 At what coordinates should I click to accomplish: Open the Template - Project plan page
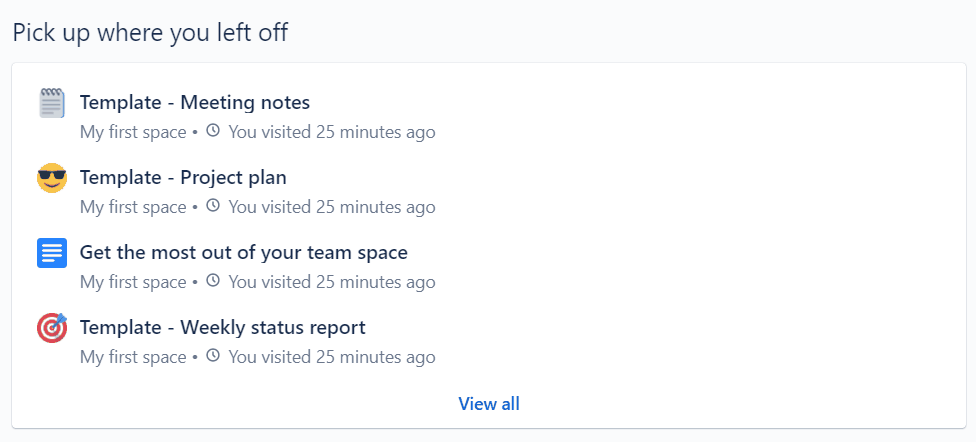point(183,177)
